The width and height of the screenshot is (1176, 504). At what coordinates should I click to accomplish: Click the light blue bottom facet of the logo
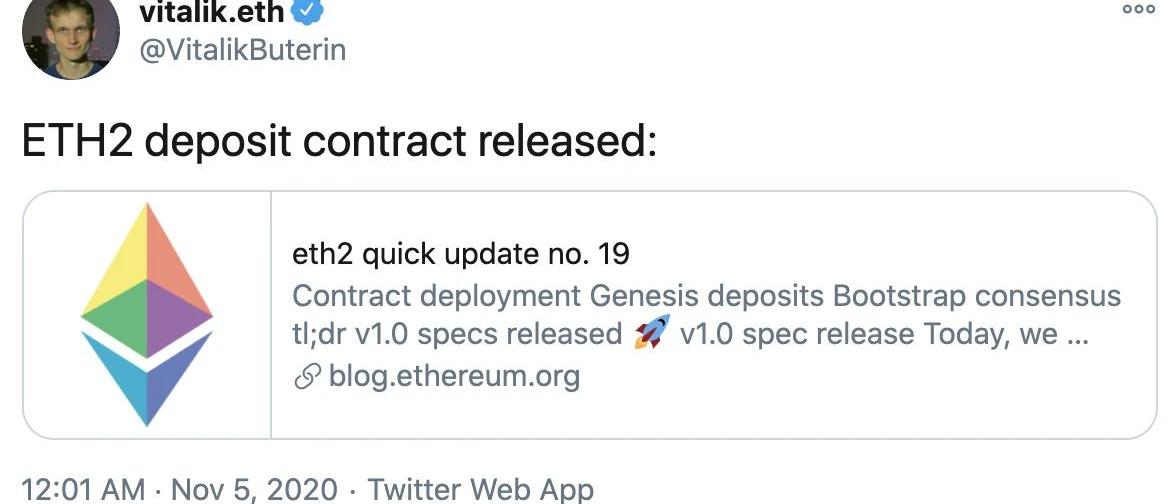click(122, 372)
